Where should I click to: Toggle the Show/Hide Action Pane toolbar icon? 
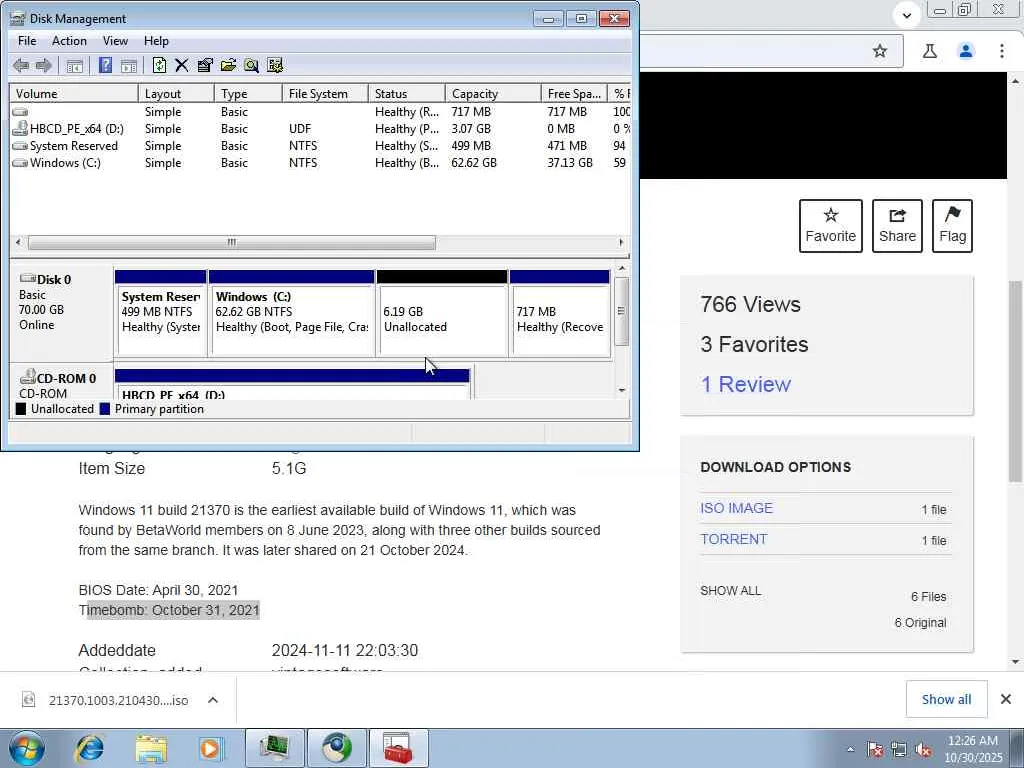click(x=129, y=65)
